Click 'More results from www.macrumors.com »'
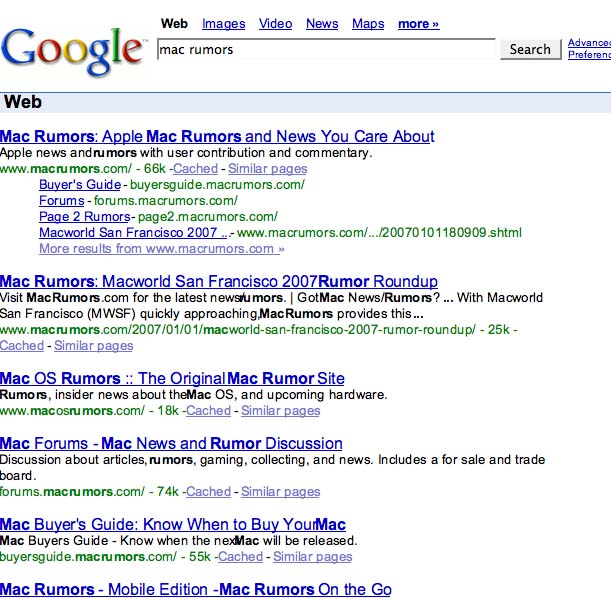611x598 pixels. pos(162,249)
